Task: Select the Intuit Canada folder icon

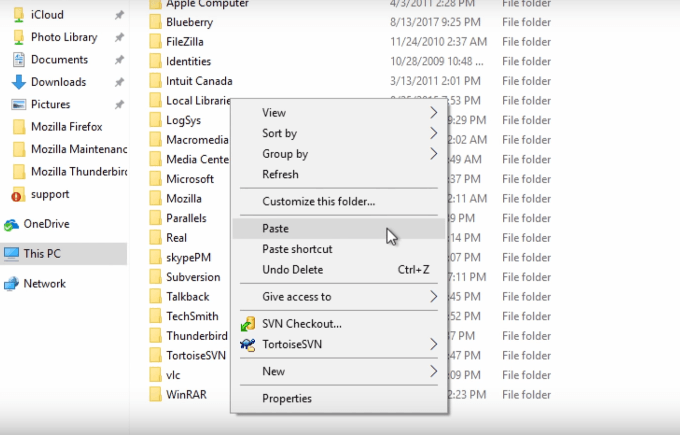Action: pyautogui.click(x=155, y=81)
